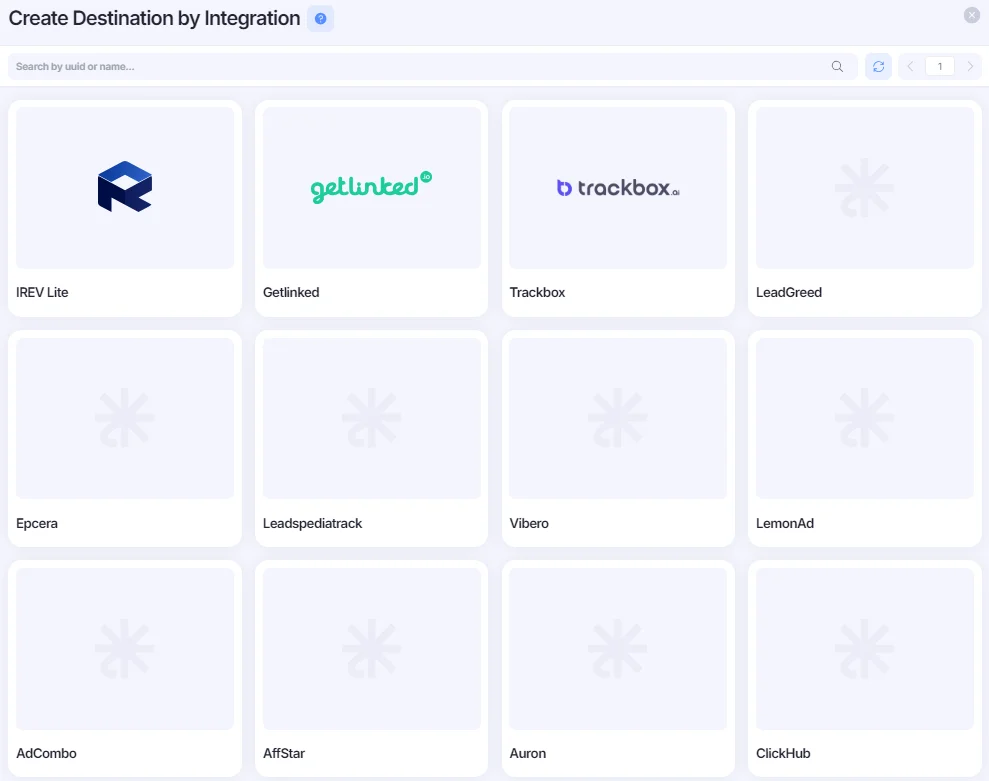The image size is (989, 781).
Task: Click the help question mark icon
Action: pyautogui.click(x=320, y=18)
